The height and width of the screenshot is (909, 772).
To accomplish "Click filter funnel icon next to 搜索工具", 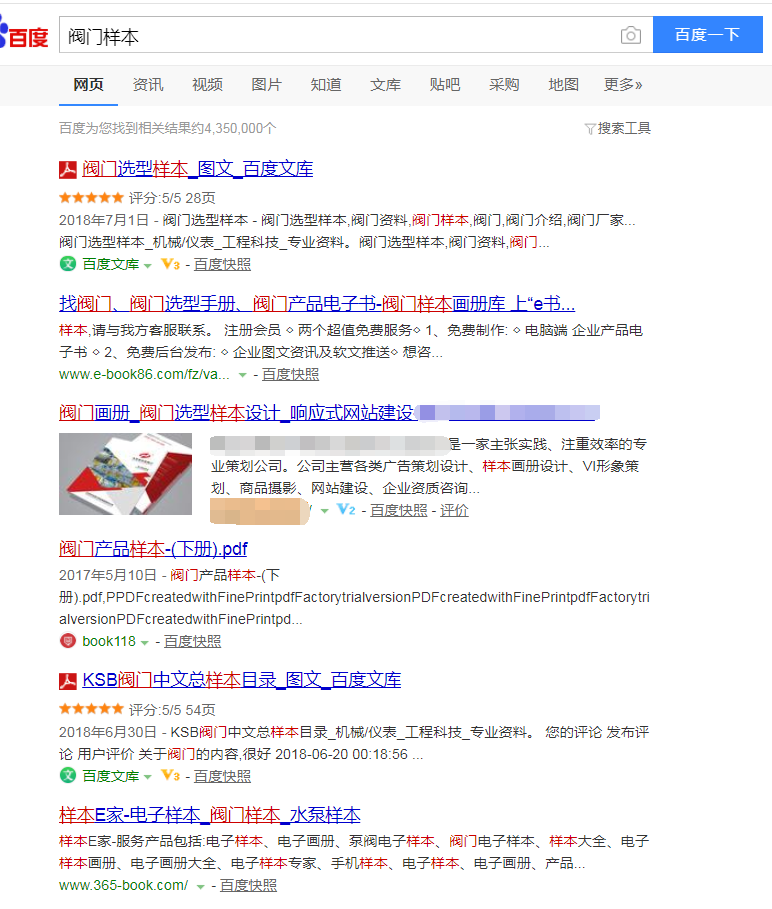I will click(590, 129).
